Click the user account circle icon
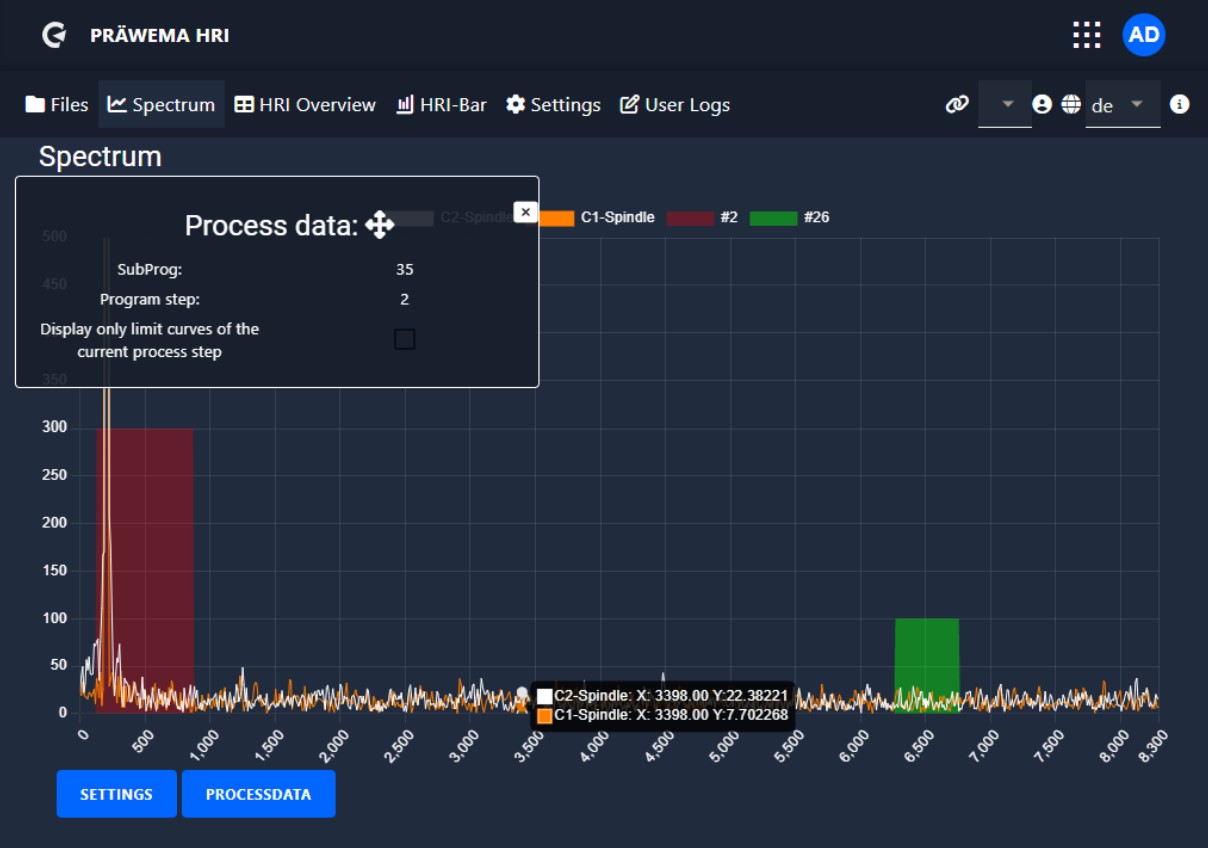1208x848 pixels. point(1042,104)
